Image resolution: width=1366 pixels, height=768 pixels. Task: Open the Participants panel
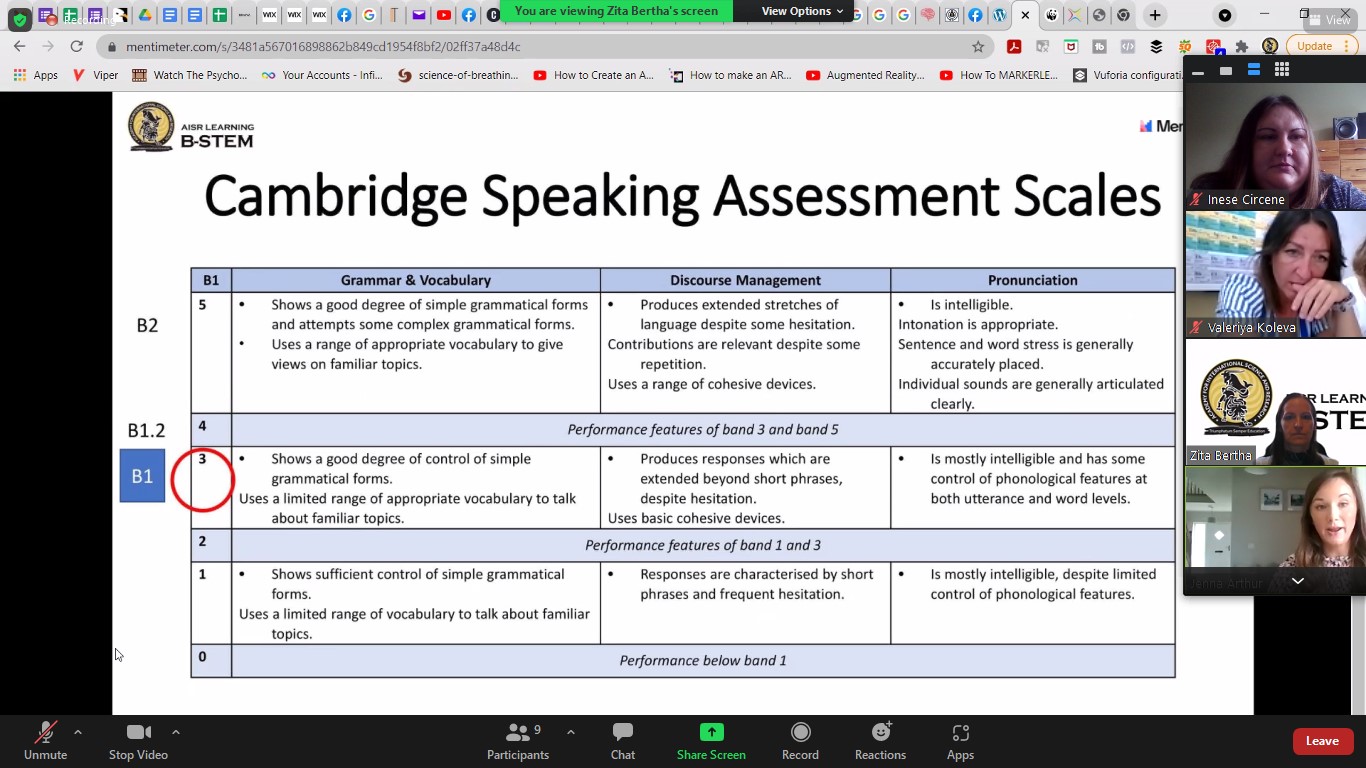(x=517, y=741)
